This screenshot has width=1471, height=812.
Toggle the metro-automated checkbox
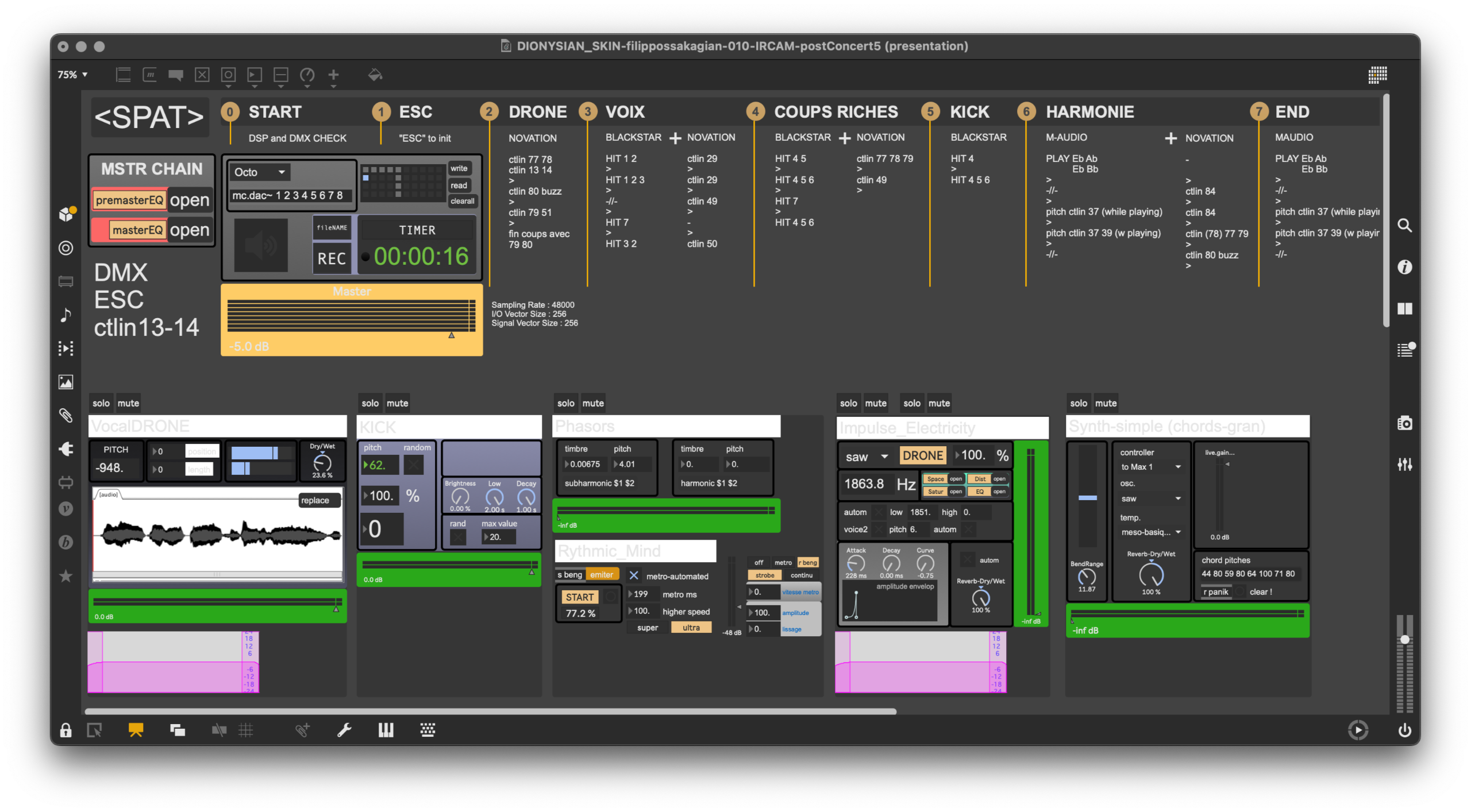pyautogui.click(x=633, y=575)
